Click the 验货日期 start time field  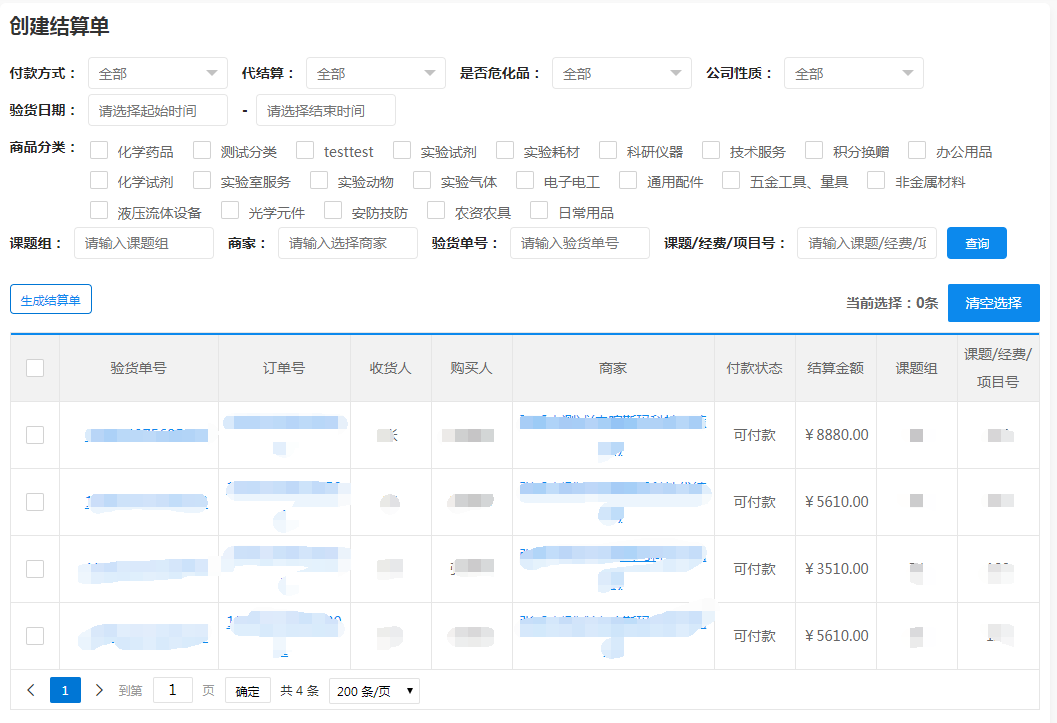coord(158,110)
